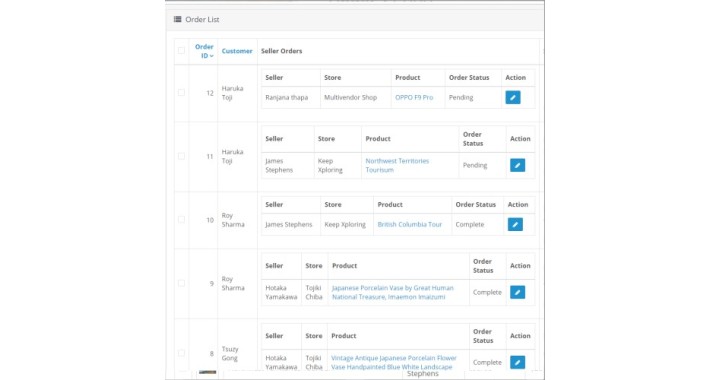Click the customer Haruka Toji on order 11
Image resolution: width=710 pixels, height=380 pixels.
[232, 156]
